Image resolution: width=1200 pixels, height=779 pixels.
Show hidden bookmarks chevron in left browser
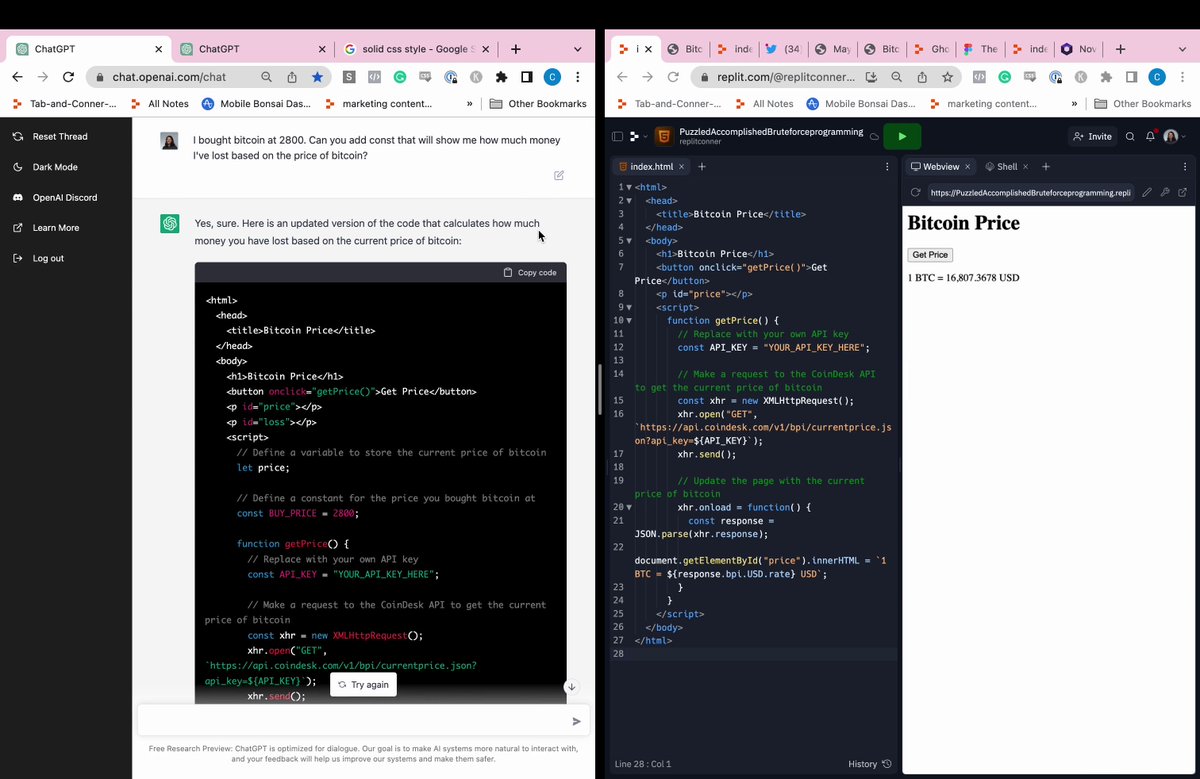tap(469, 103)
